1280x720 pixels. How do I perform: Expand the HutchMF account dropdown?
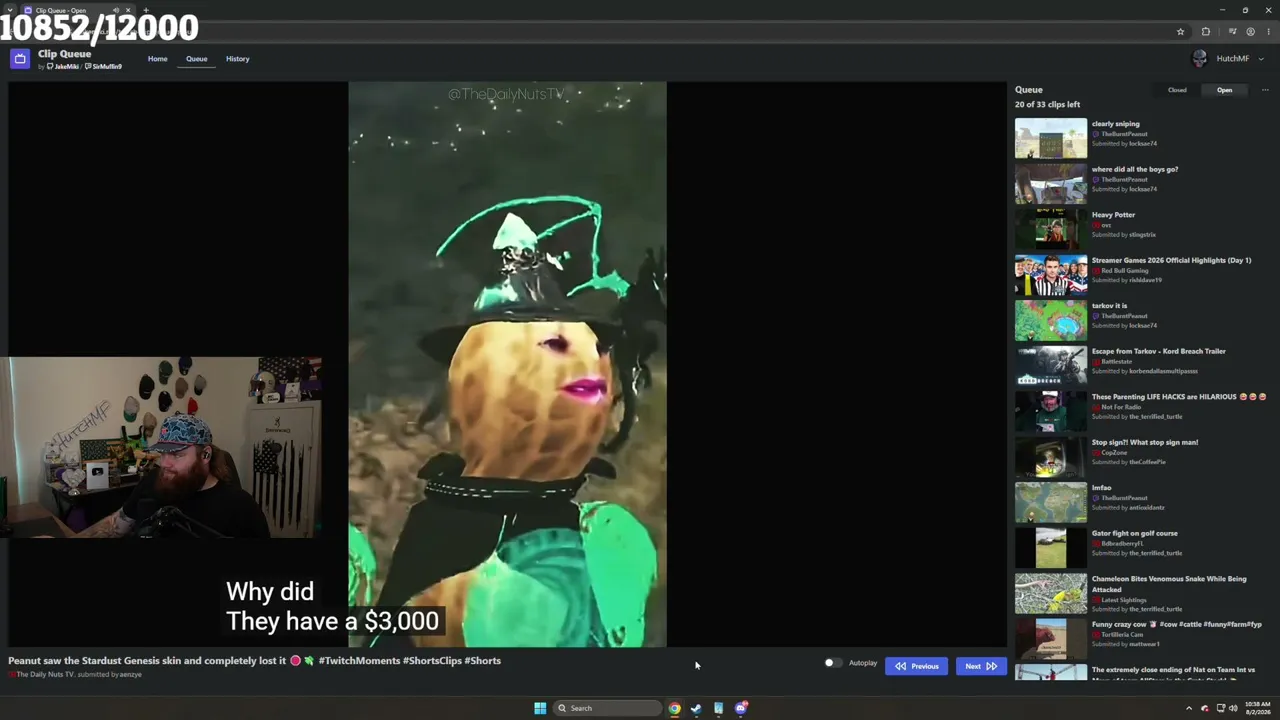tap(1261, 59)
